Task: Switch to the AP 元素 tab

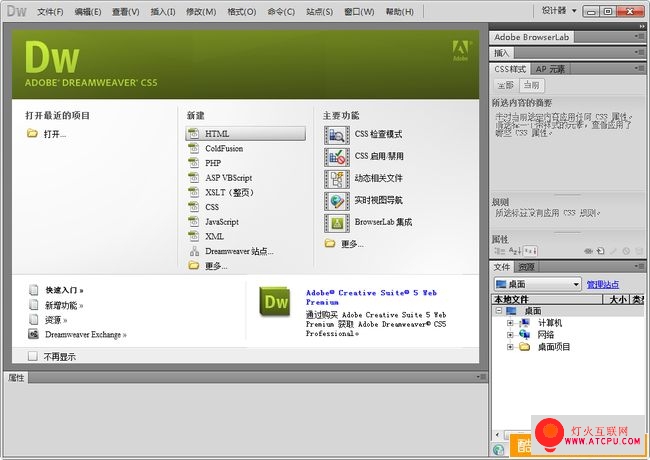Action: pyautogui.click(x=550, y=69)
